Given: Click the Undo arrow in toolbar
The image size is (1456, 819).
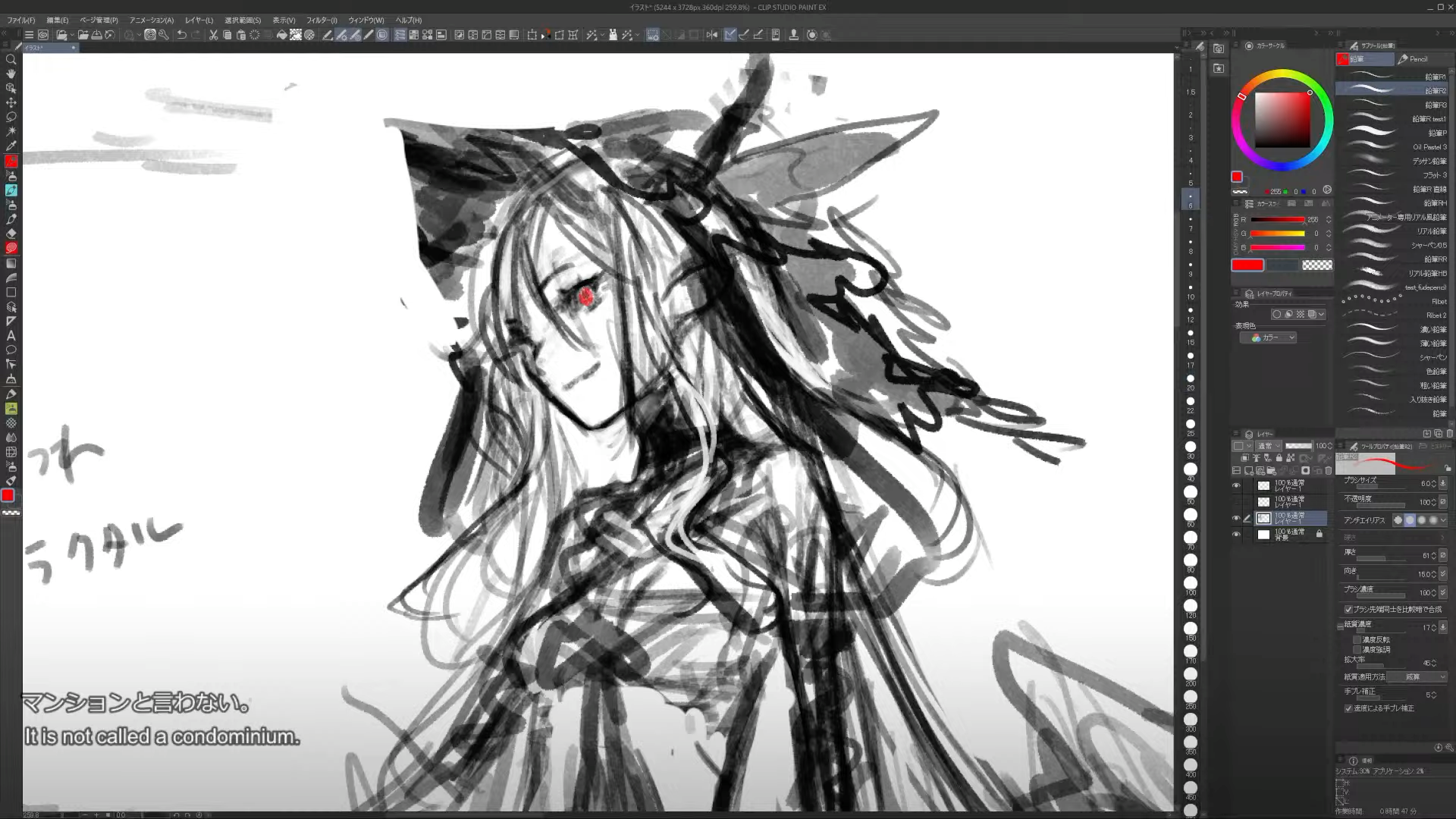Looking at the screenshot, I should [x=181, y=35].
